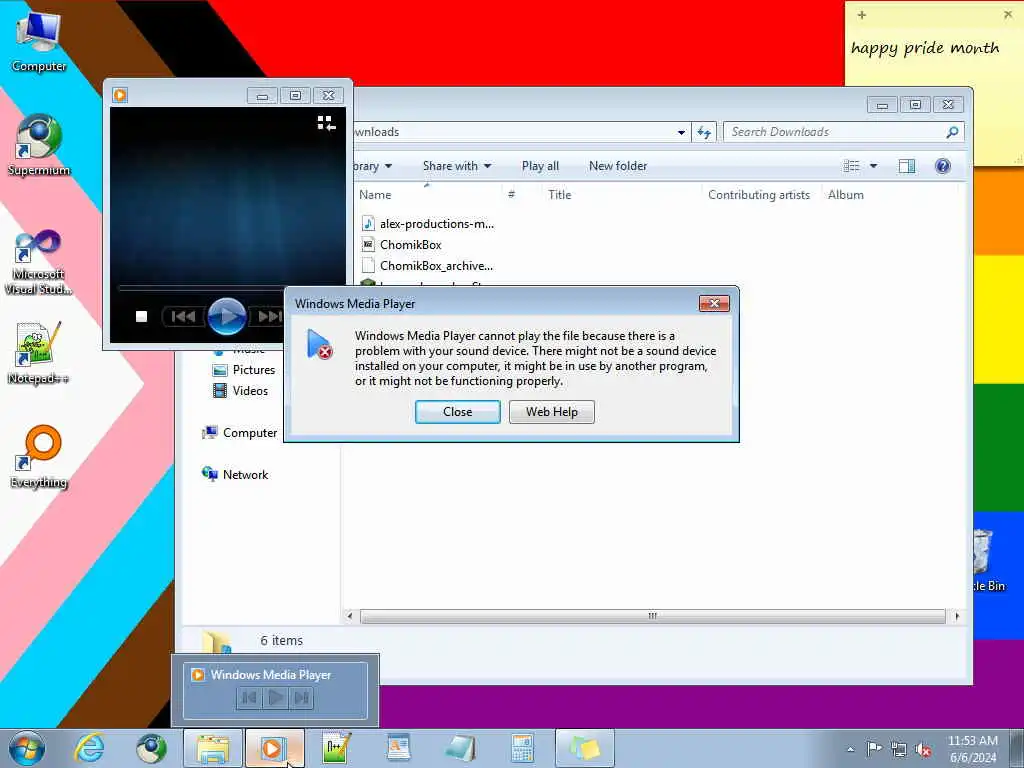Viewport: 1024px width, 768px height.
Task: Click the right scroll arrow of the file list
Action: pos(957,616)
